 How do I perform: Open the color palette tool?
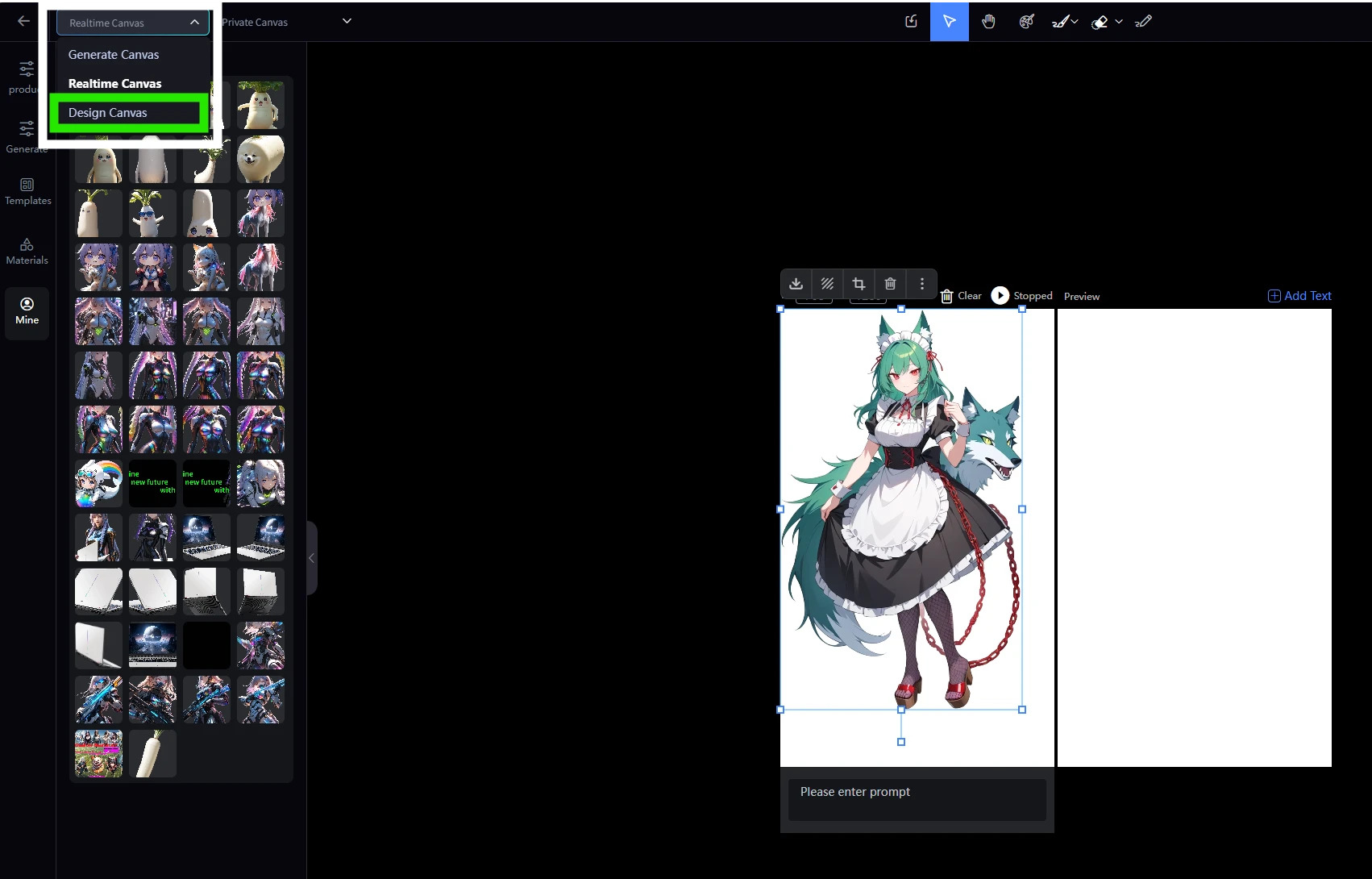(x=1026, y=22)
